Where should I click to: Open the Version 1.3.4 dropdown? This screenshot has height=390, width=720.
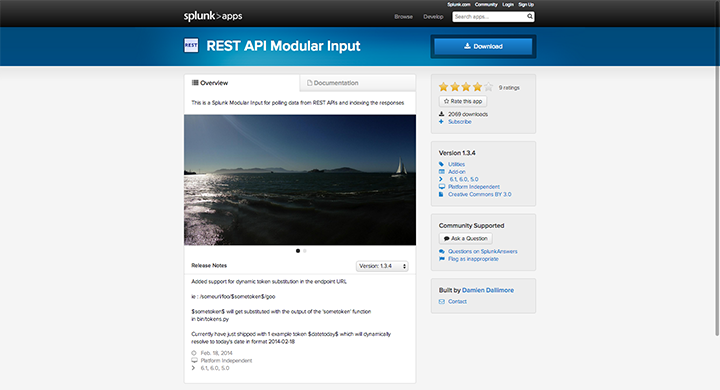[x=382, y=266]
